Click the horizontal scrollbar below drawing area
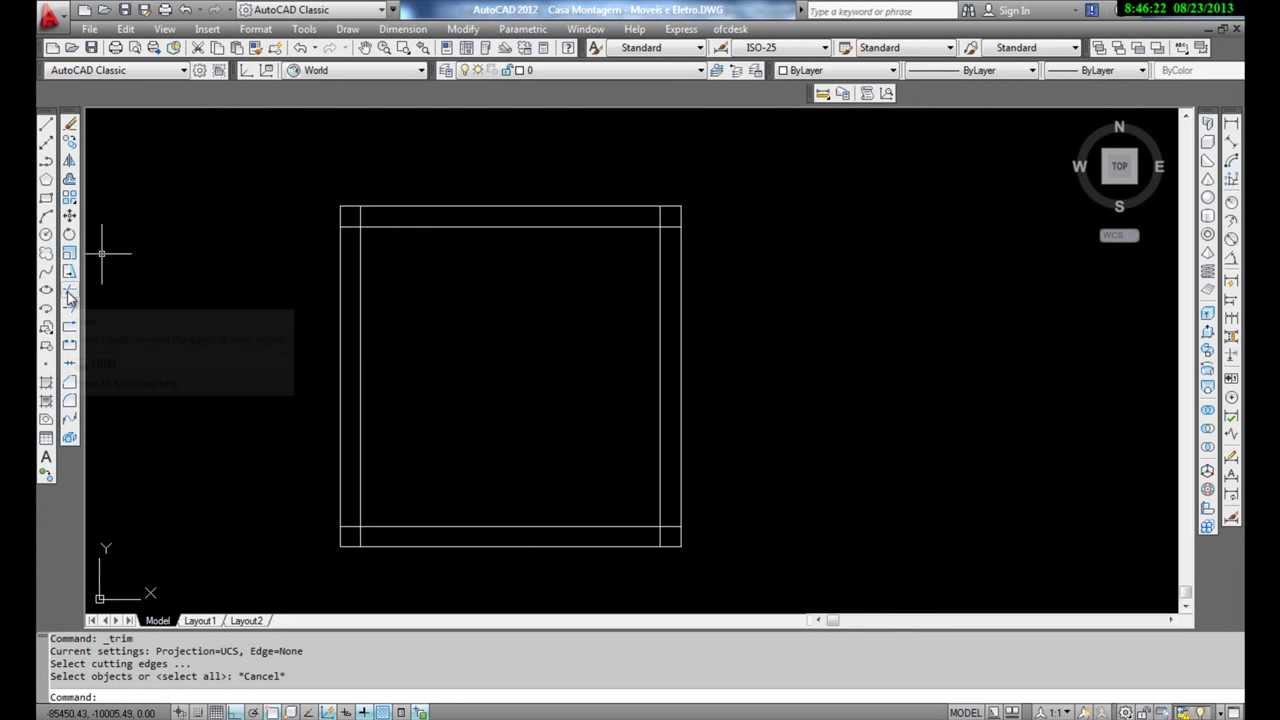 point(995,620)
